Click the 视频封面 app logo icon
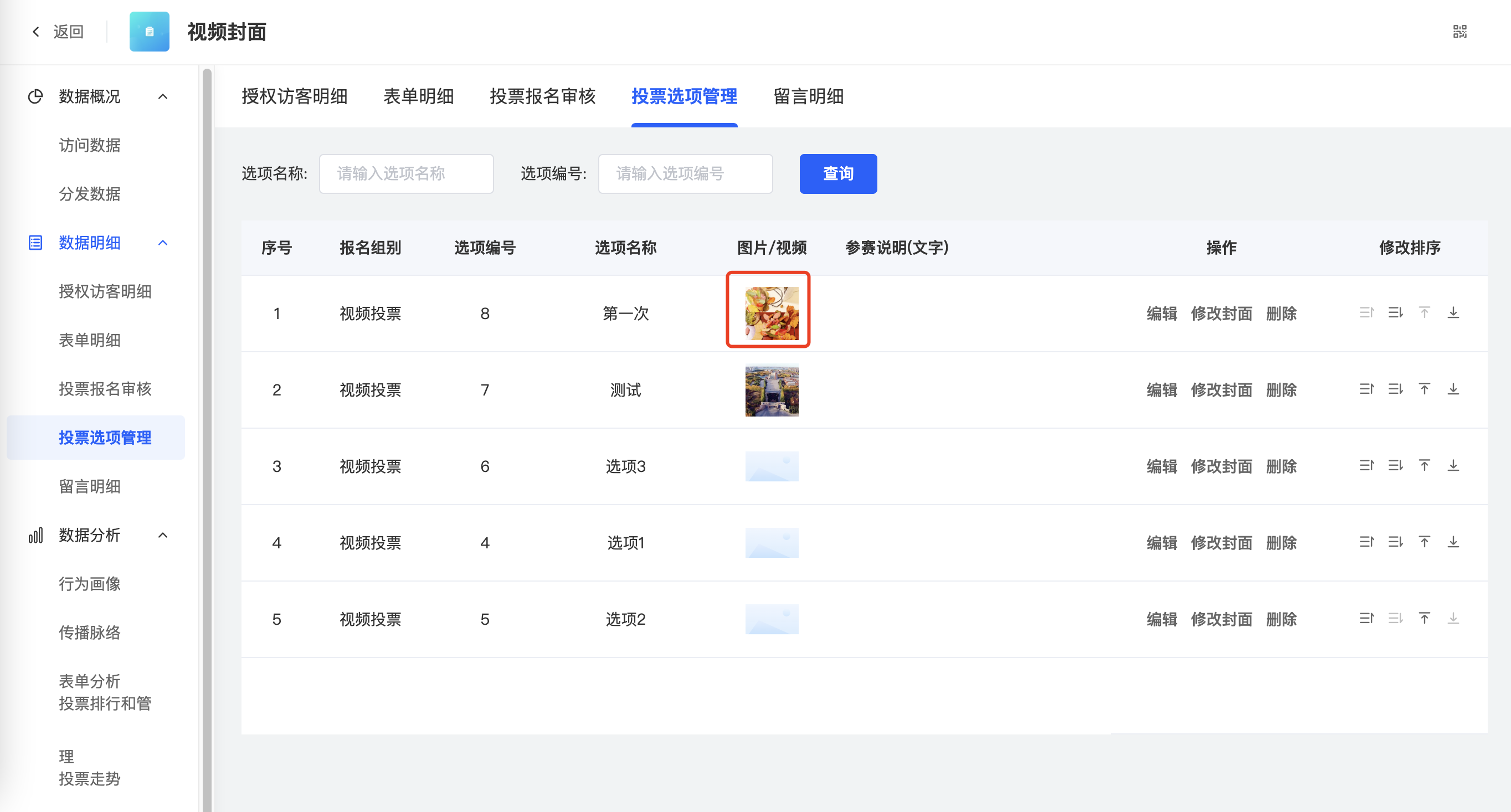Image resolution: width=1511 pixels, height=812 pixels. coord(149,32)
